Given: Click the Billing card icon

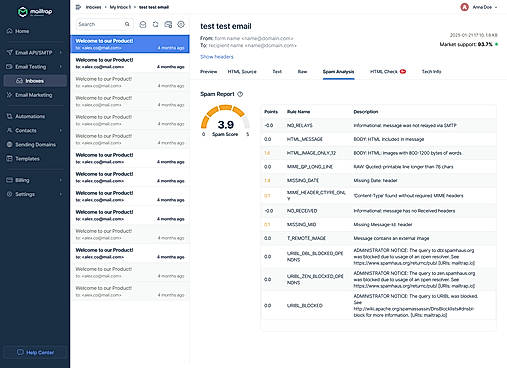Looking at the screenshot, I should coord(9,180).
